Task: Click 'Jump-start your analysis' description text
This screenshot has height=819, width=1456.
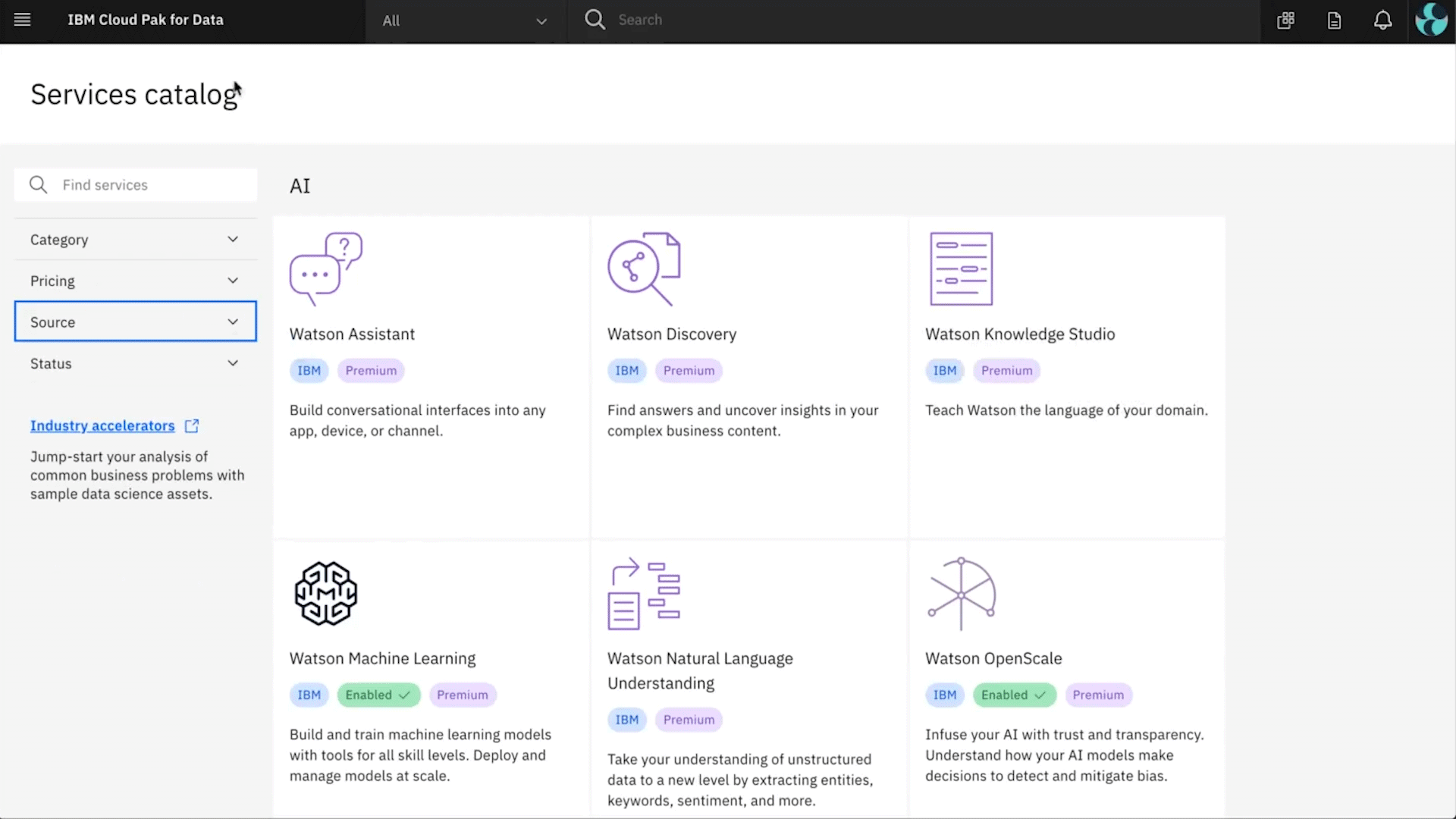Action: click(137, 475)
